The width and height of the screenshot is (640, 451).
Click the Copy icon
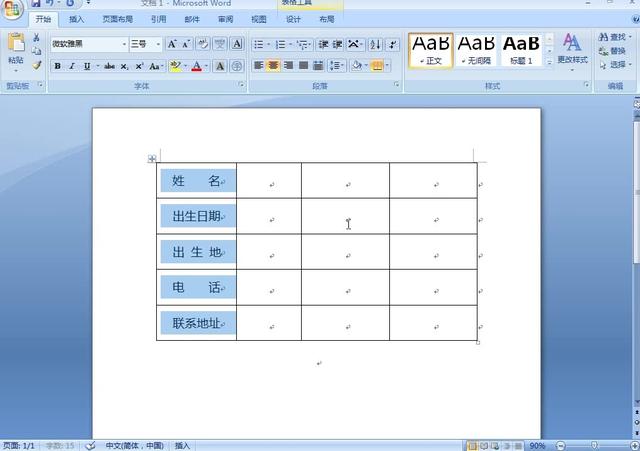[36, 51]
